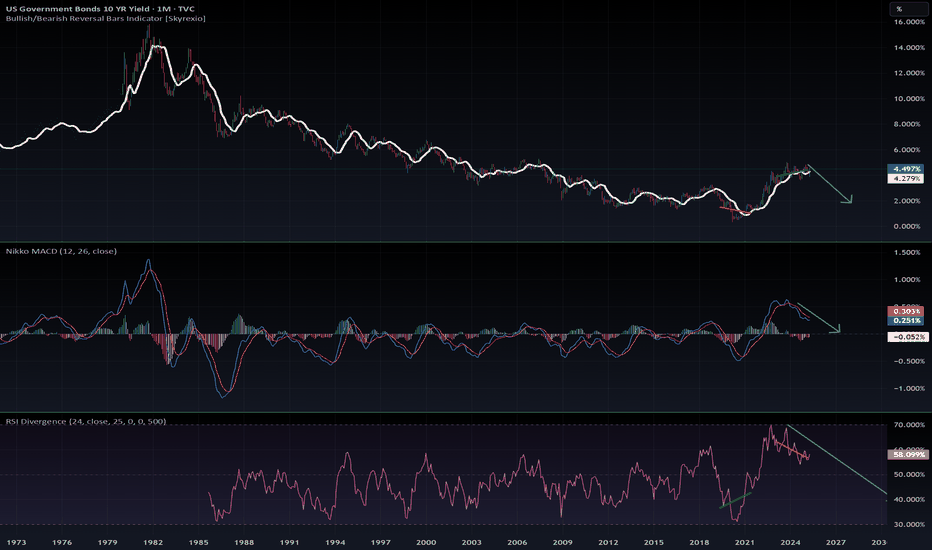Click the 16.000% price axis label
The height and width of the screenshot is (550, 932).
coord(909,21)
